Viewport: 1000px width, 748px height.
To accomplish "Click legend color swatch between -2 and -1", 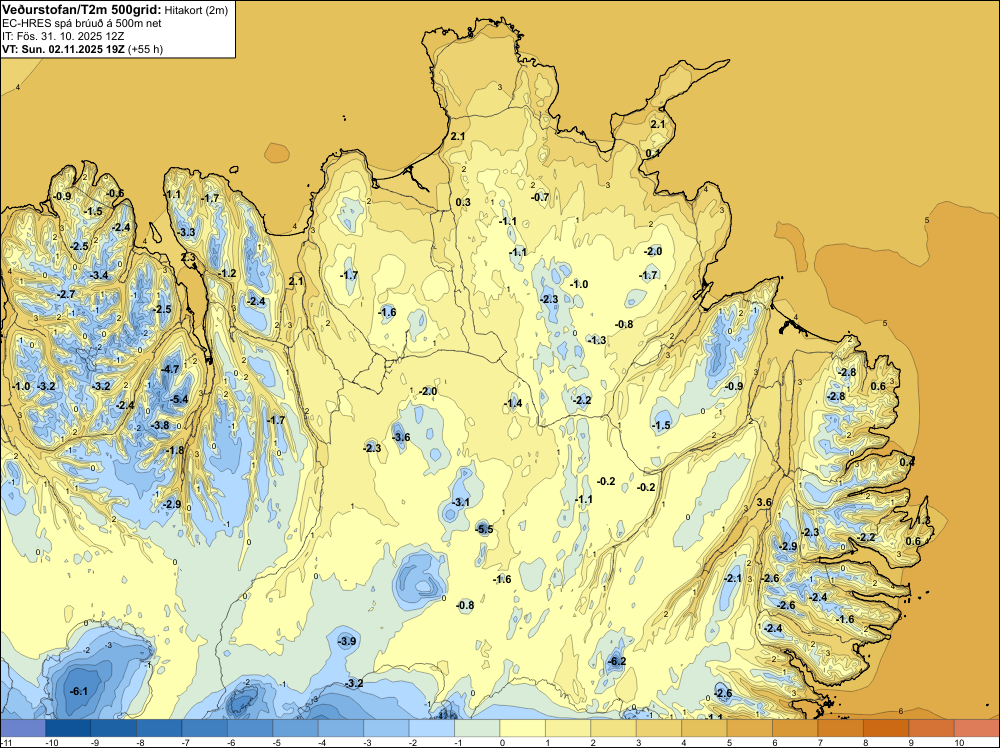I will coord(431,728).
